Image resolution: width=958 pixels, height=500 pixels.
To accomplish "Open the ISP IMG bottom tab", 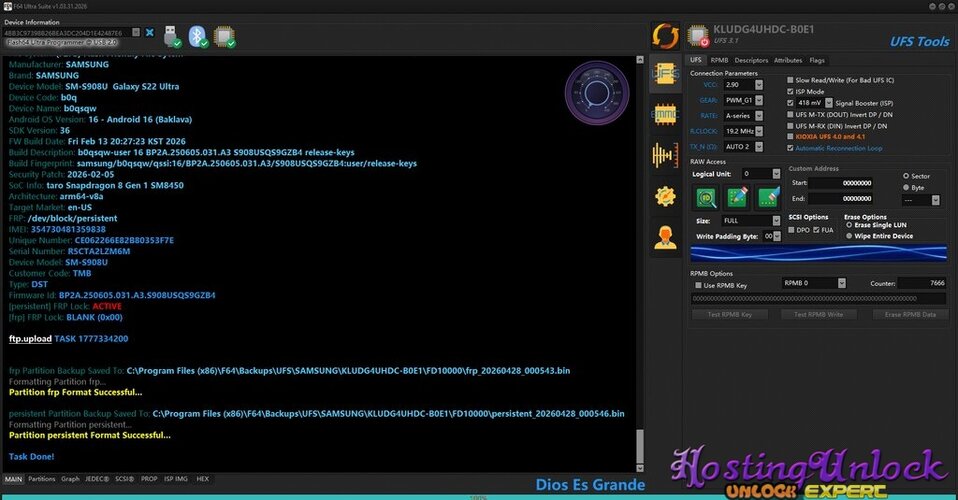I will (x=176, y=479).
